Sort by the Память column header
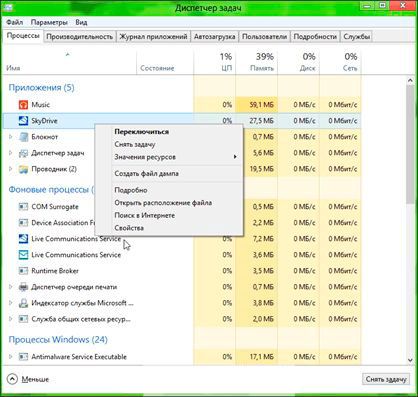 256,63
